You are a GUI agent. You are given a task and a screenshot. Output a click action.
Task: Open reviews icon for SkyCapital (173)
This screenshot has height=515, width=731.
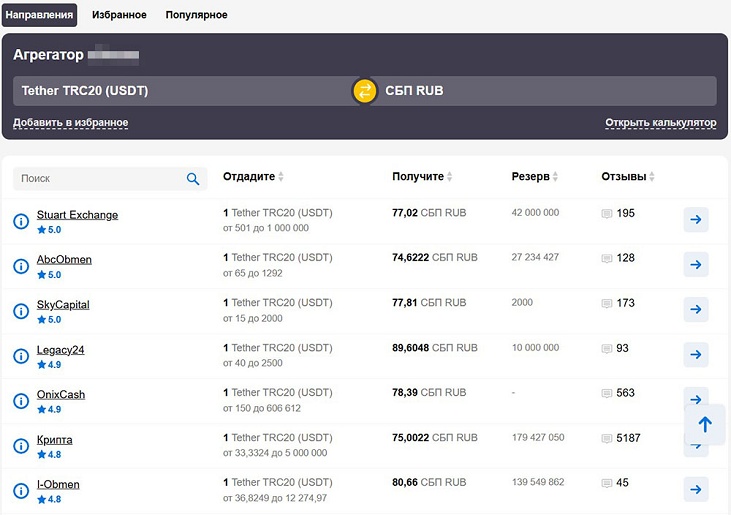pyautogui.click(x=607, y=304)
